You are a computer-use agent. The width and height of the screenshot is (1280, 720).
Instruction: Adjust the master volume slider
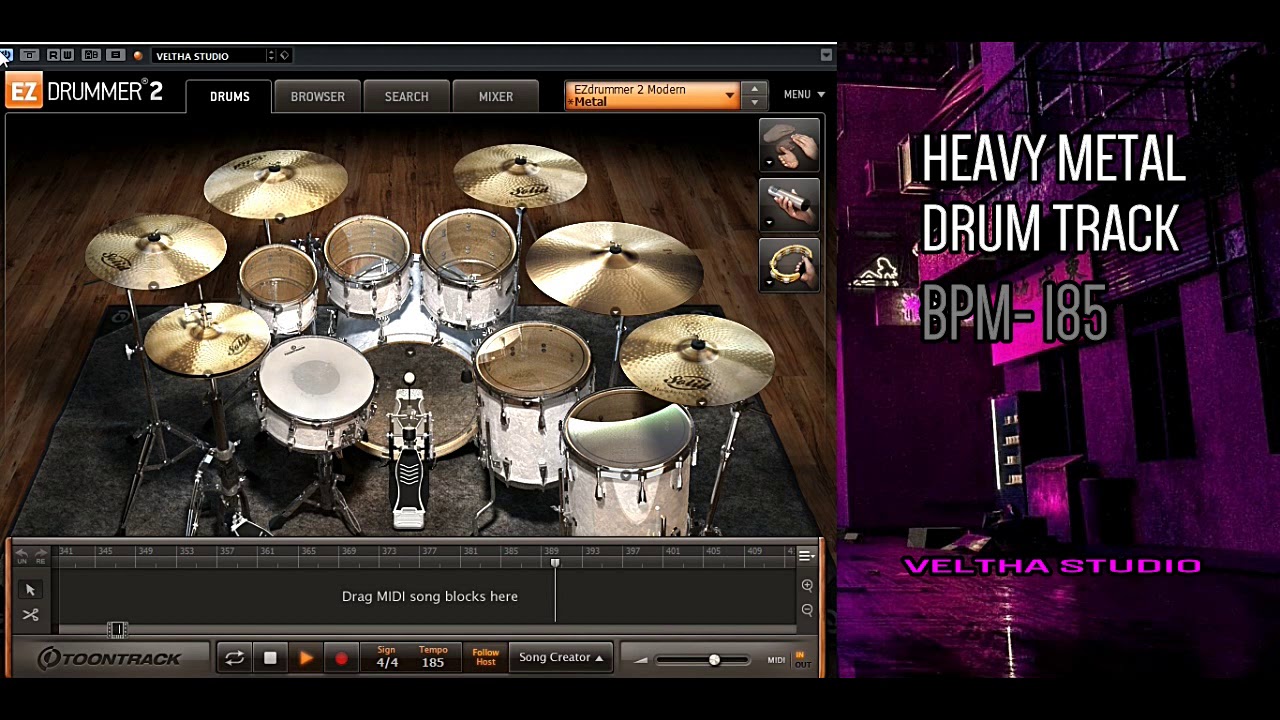click(x=705, y=660)
